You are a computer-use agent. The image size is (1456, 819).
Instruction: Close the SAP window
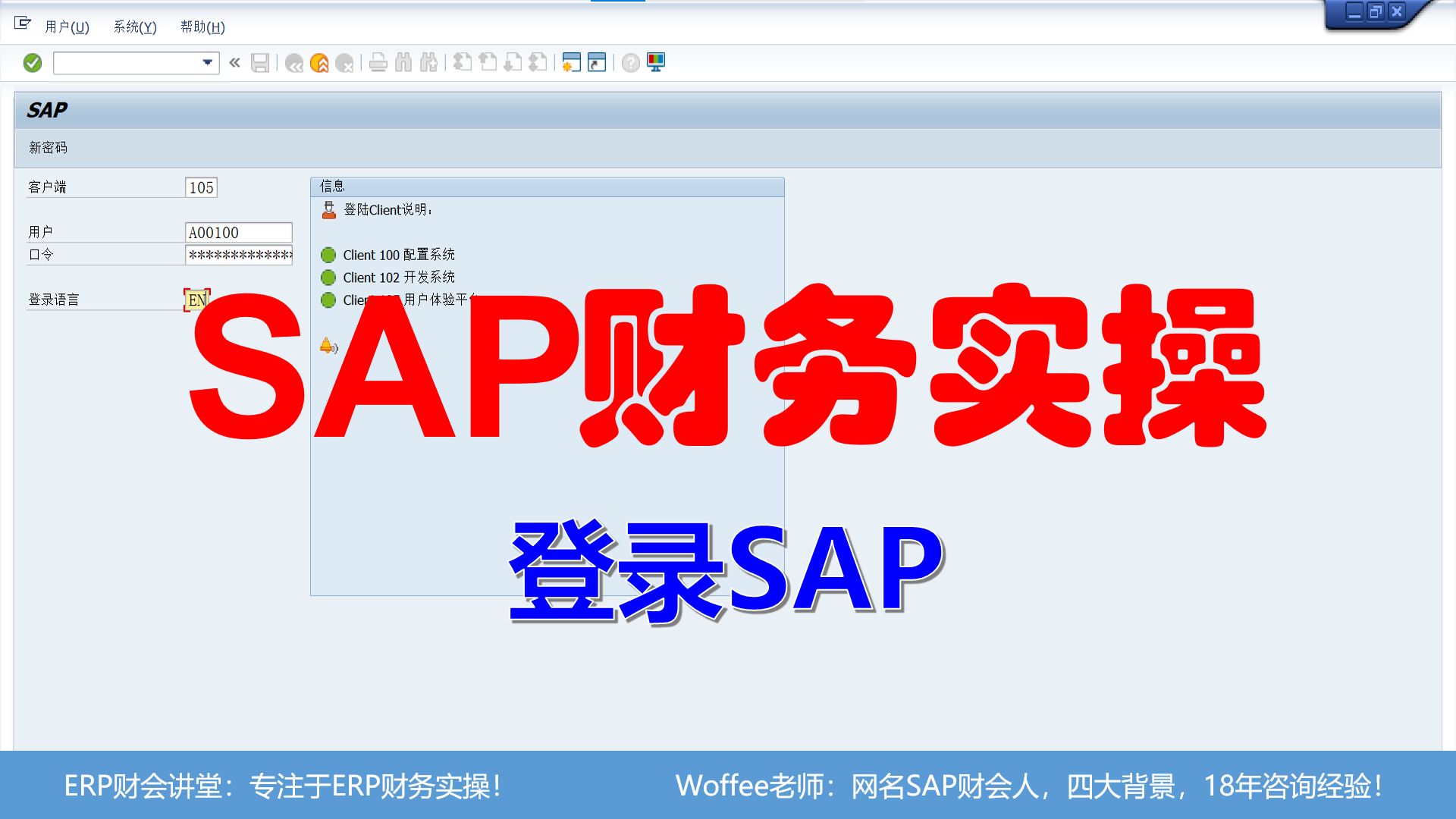(x=1396, y=12)
